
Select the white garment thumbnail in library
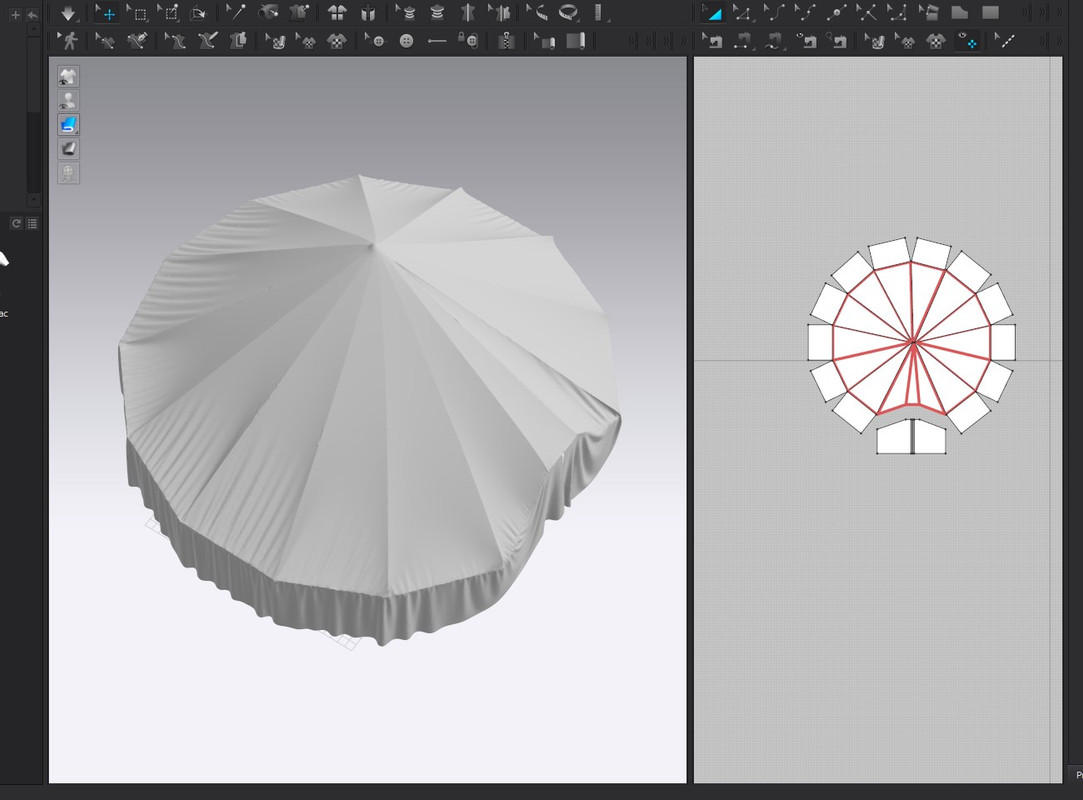coord(3,259)
